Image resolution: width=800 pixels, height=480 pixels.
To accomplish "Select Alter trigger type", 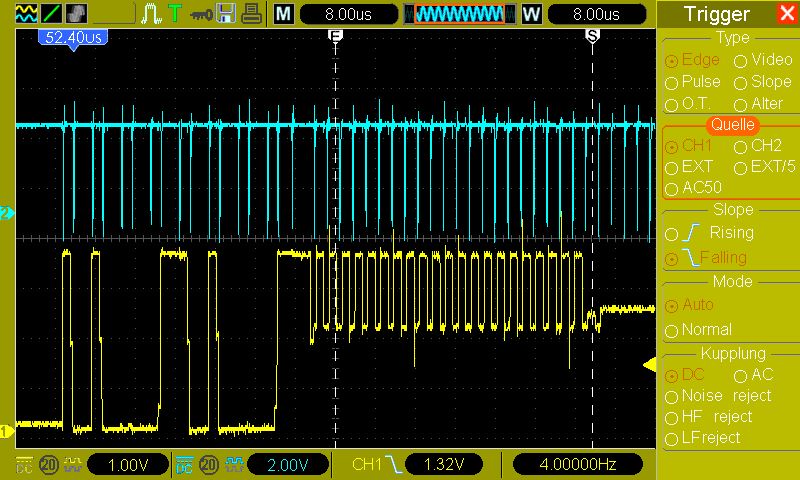I will tap(758, 104).
